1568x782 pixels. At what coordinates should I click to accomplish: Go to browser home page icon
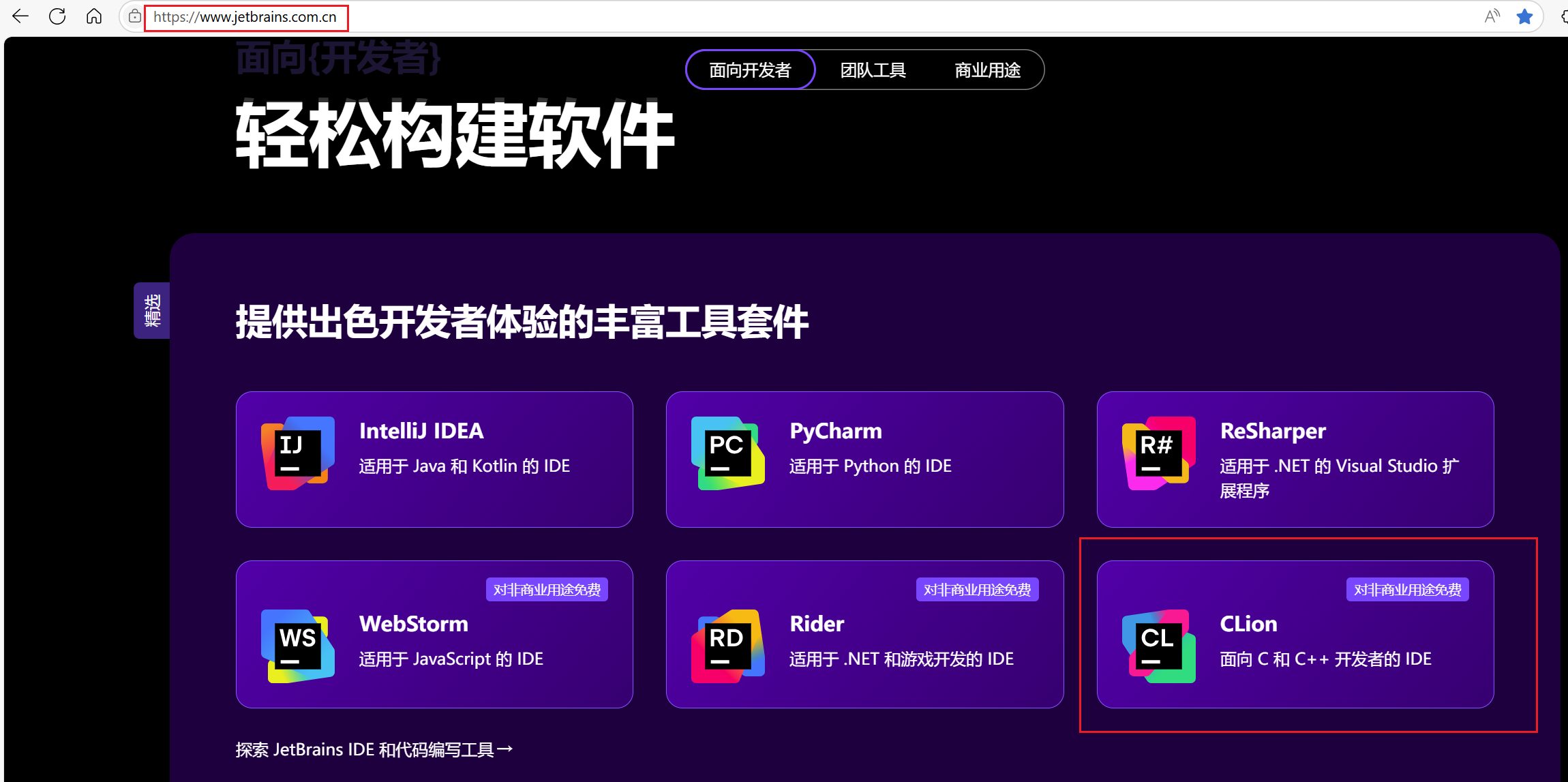94,16
